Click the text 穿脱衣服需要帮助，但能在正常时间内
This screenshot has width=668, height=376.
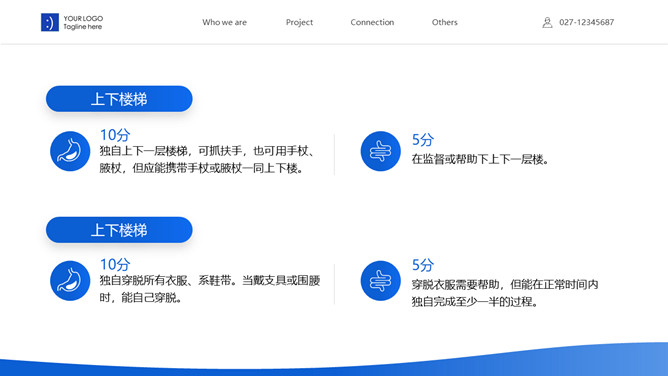tap(505, 284)
